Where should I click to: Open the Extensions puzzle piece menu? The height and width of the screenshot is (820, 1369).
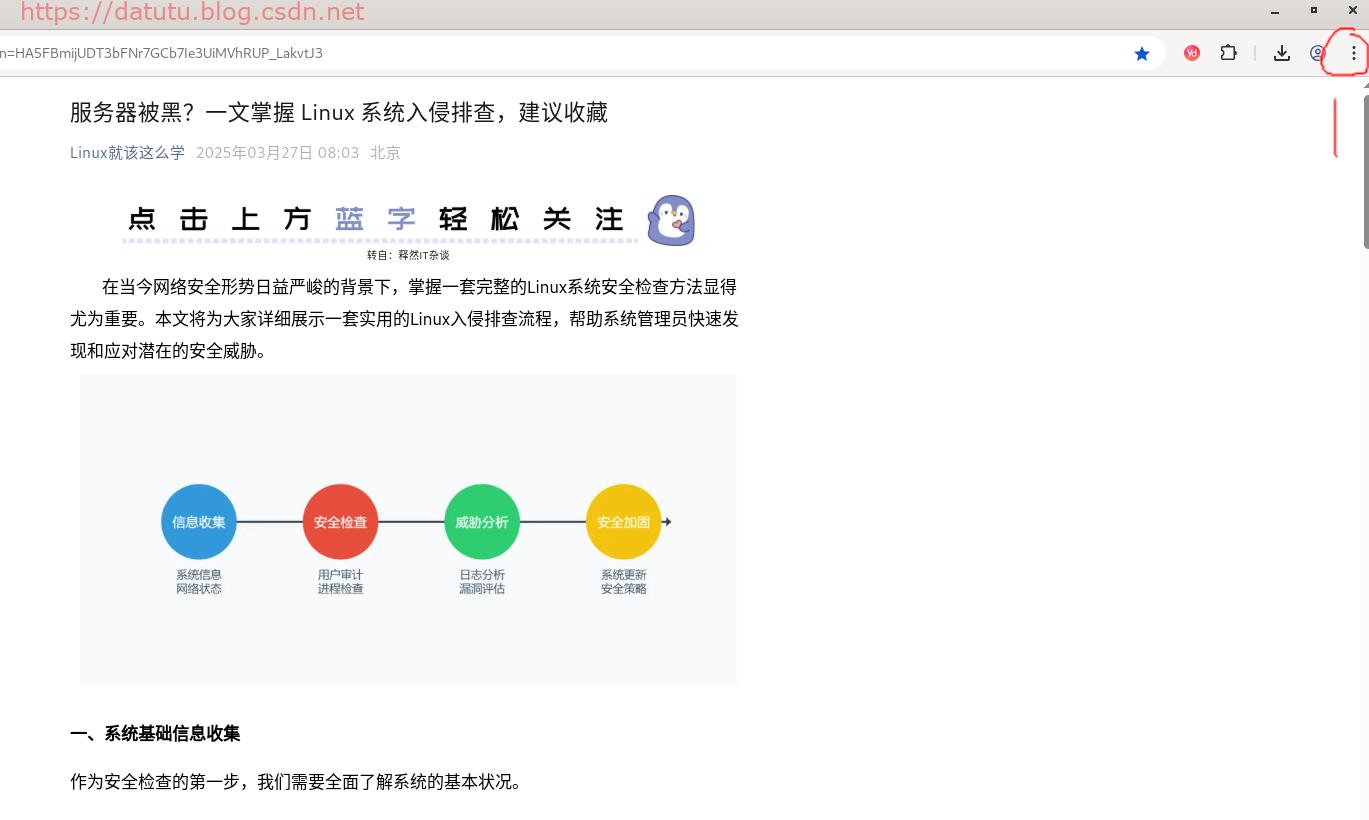point(1228,53)
